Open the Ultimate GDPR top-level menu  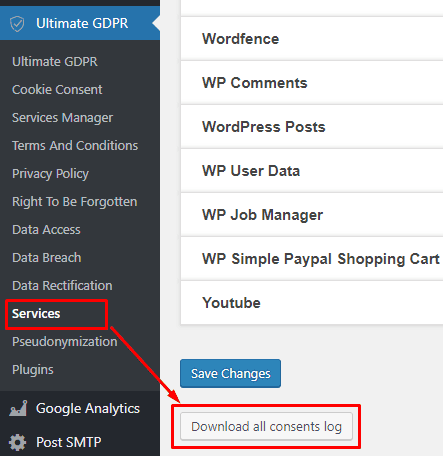point(80,23)
